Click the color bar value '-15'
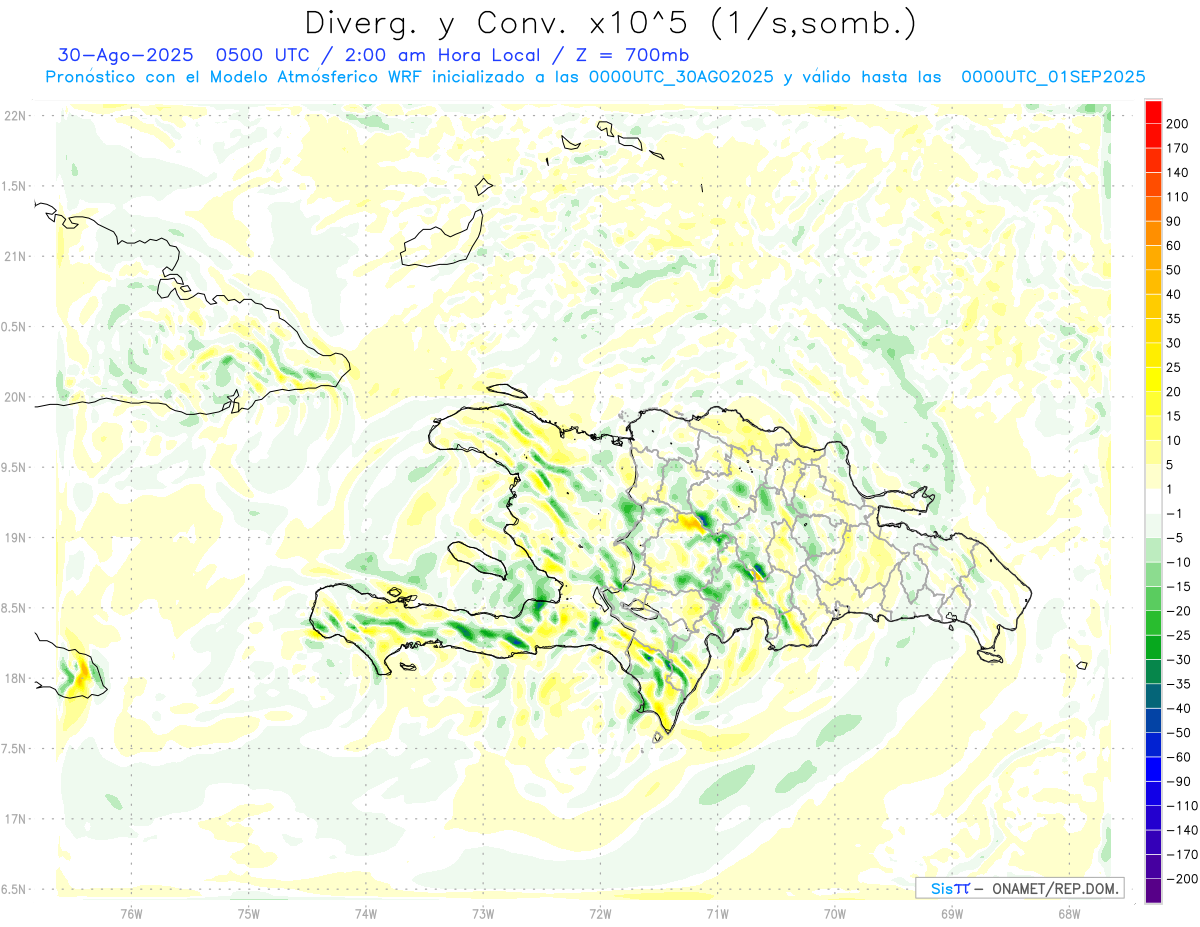Viewport: 1200px width, 927px height. pyautogui.click(x=1178, y=586)
